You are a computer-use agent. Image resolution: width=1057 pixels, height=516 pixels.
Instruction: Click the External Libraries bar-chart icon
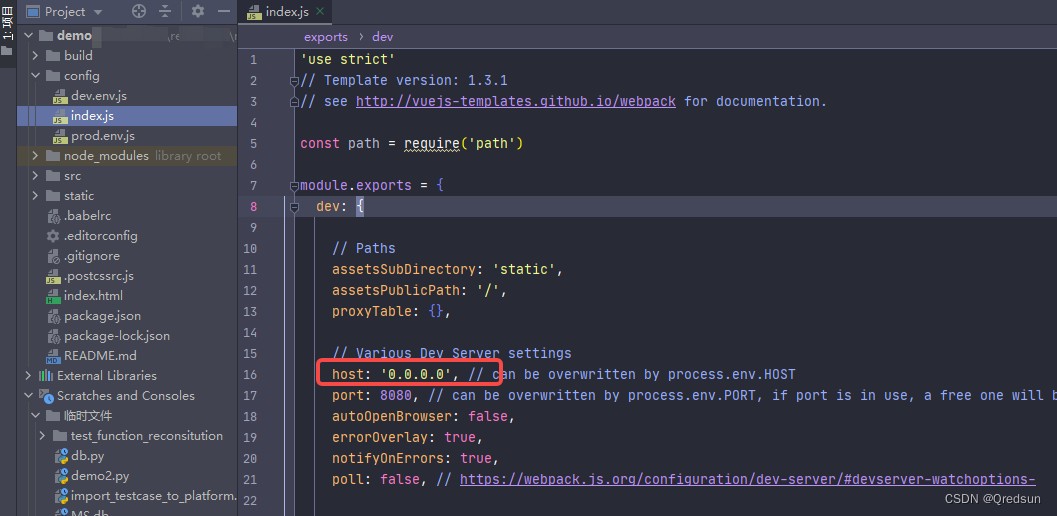[x=46, y=376]
